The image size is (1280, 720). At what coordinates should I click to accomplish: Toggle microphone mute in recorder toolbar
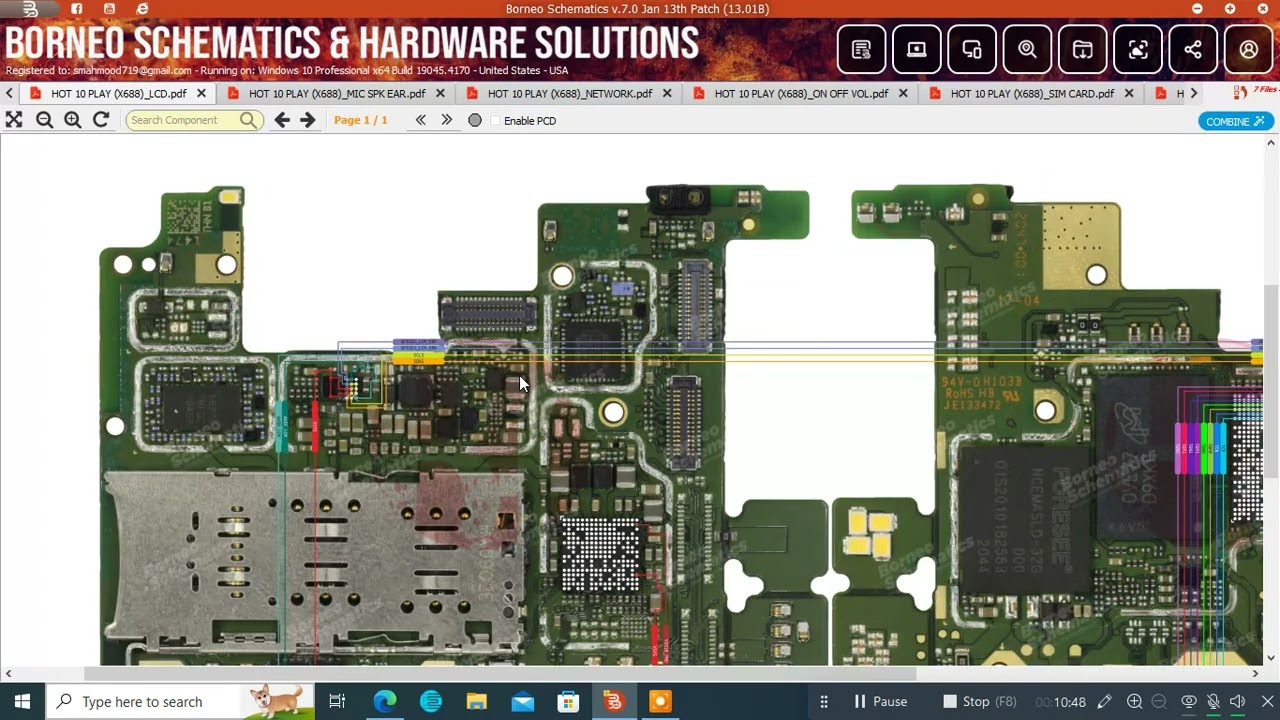coord(1213,702)
